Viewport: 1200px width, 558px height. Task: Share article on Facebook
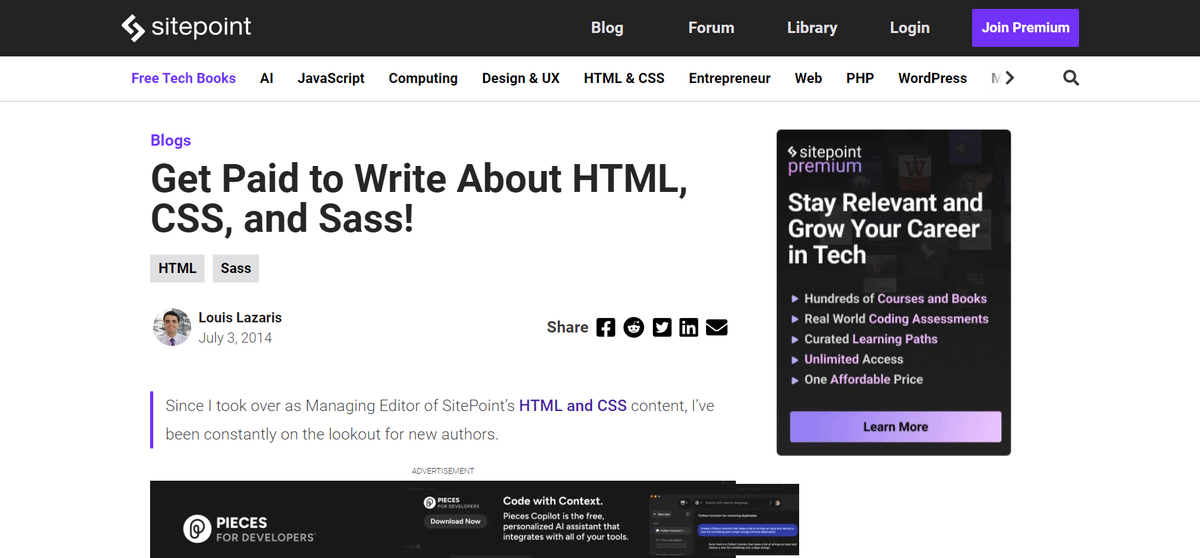(606, 327)
